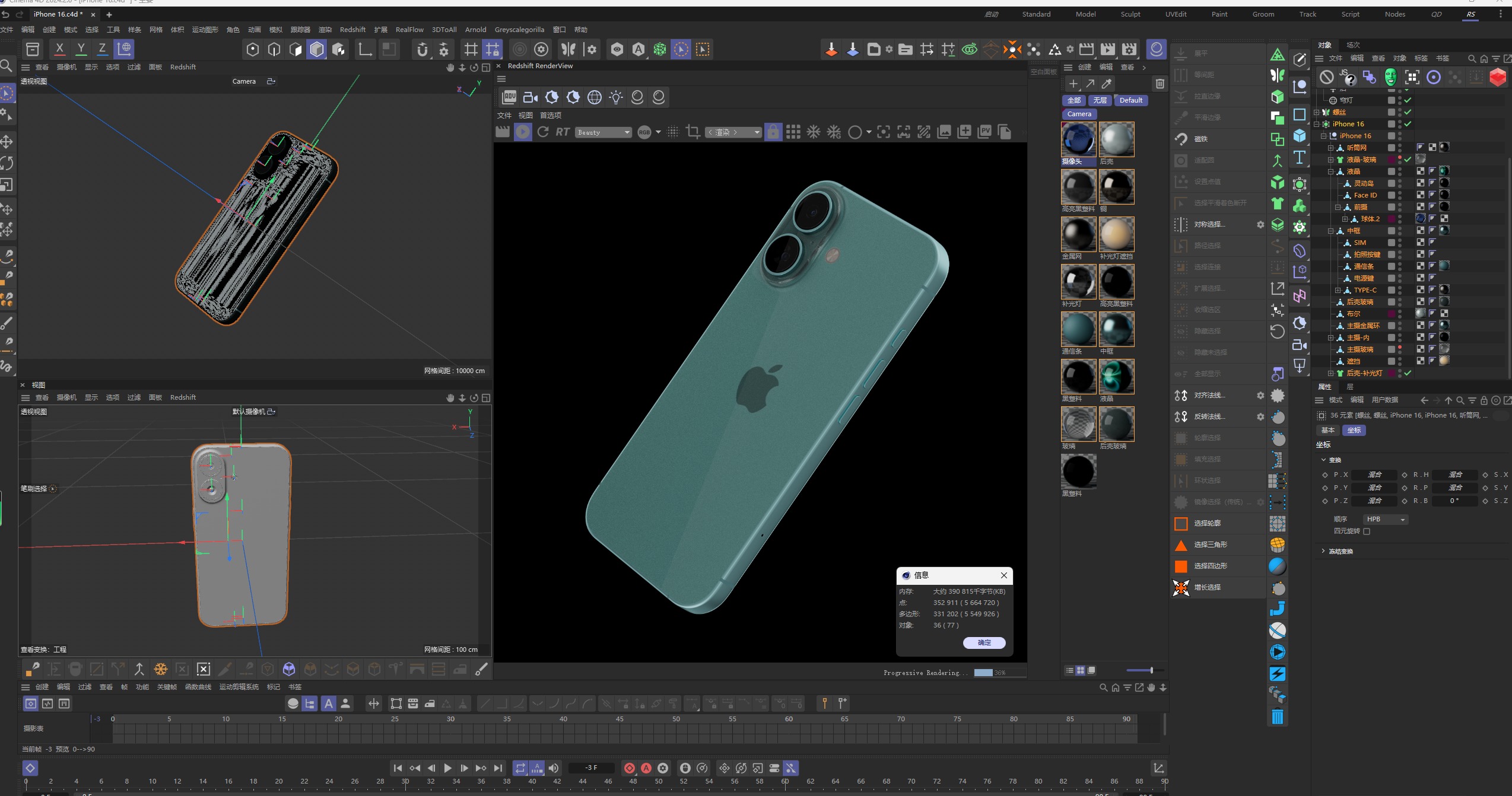Viewport: 1512px width, 796px height.
Task: Switch to the Sculpt layout
Action: (x=1130, y=14)
